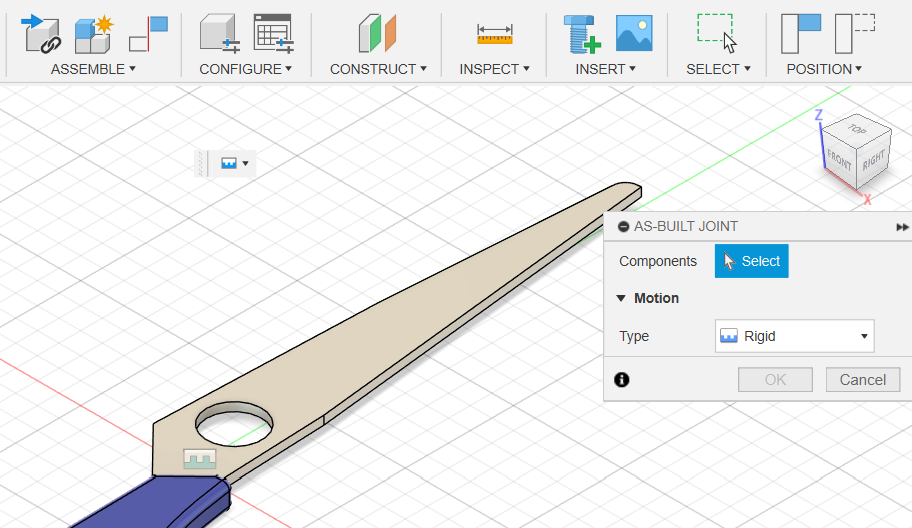The width and height of the screenshot is (912, 528).
Task: Click the Insert McMaster-Carr Component bolt icon
Action: pyautogui.click(x=581, y=32)
